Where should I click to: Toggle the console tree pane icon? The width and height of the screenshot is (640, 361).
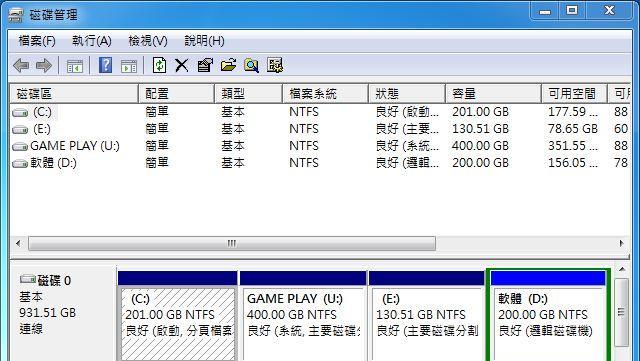pyautogui.click(x=75, y=66)
